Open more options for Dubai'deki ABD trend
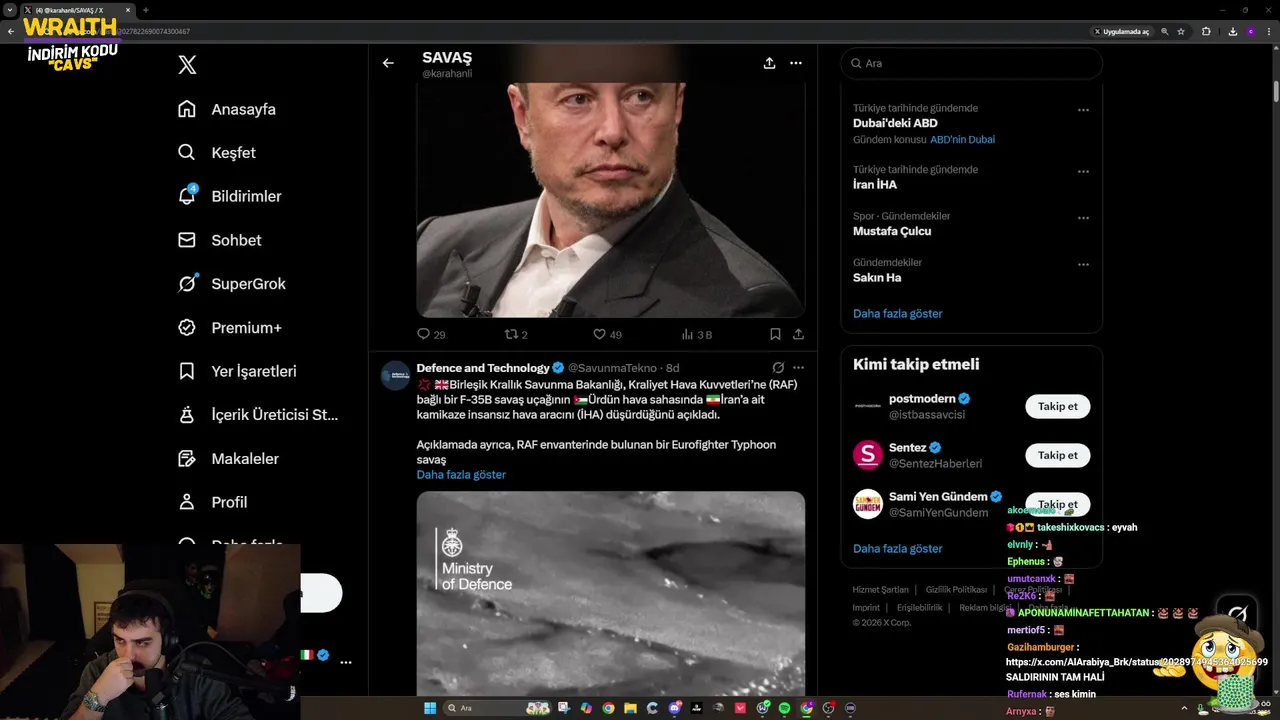Viewport: 1280px width, 720px height. [x=1083, y=110]
